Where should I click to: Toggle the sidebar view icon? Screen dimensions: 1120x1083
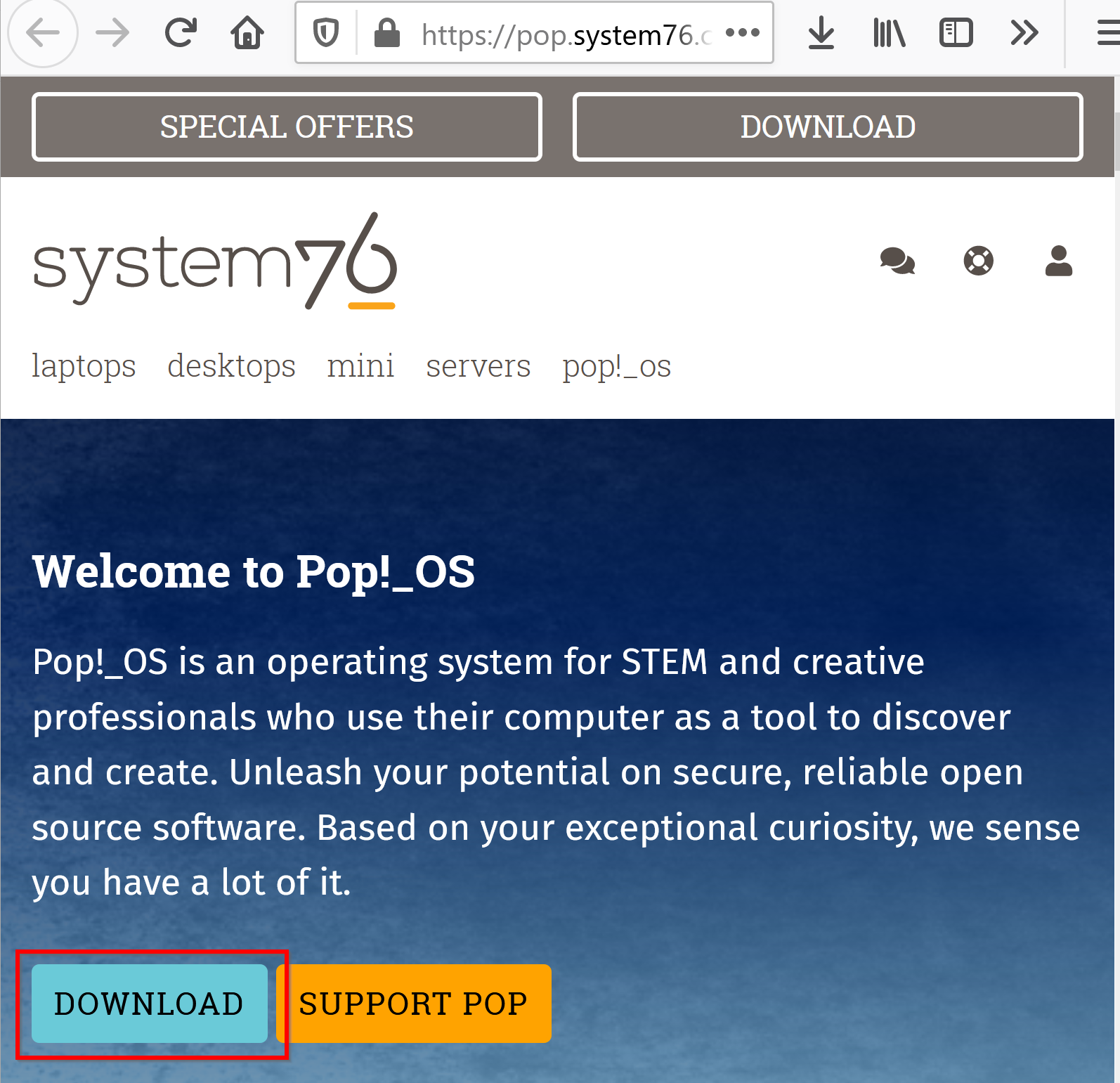coord(956,33)
